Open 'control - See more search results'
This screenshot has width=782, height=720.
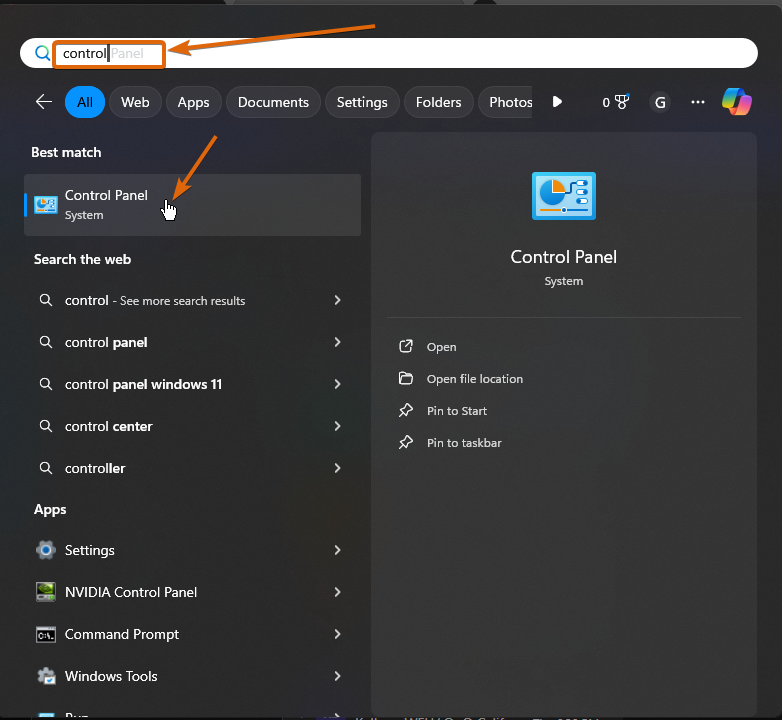[x=193, y=300]
